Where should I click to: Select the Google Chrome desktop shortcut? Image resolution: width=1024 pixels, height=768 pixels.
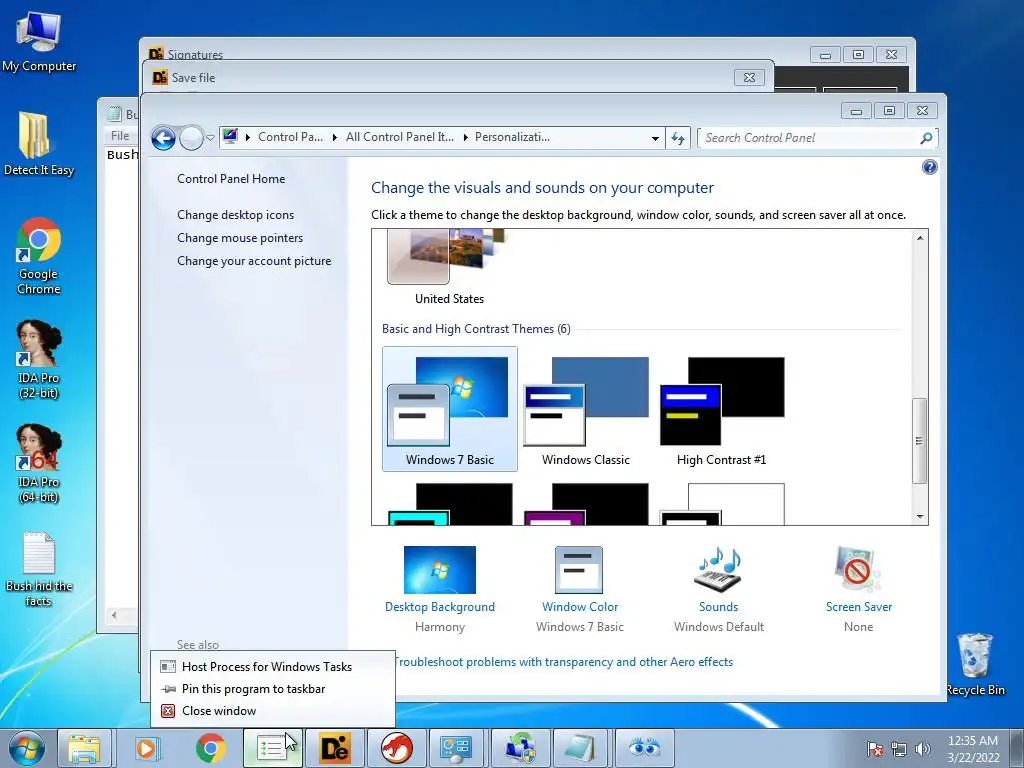tap(39, 256)
